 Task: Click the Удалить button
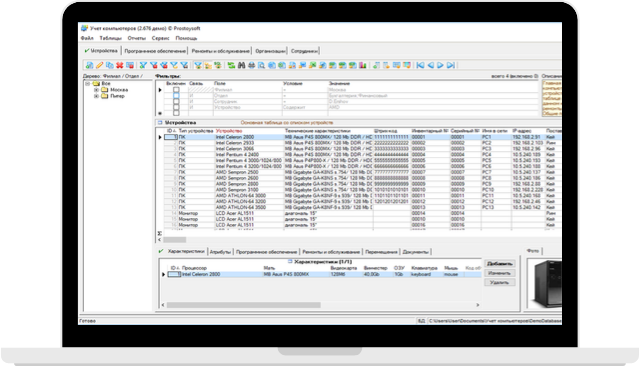[500, 282]
